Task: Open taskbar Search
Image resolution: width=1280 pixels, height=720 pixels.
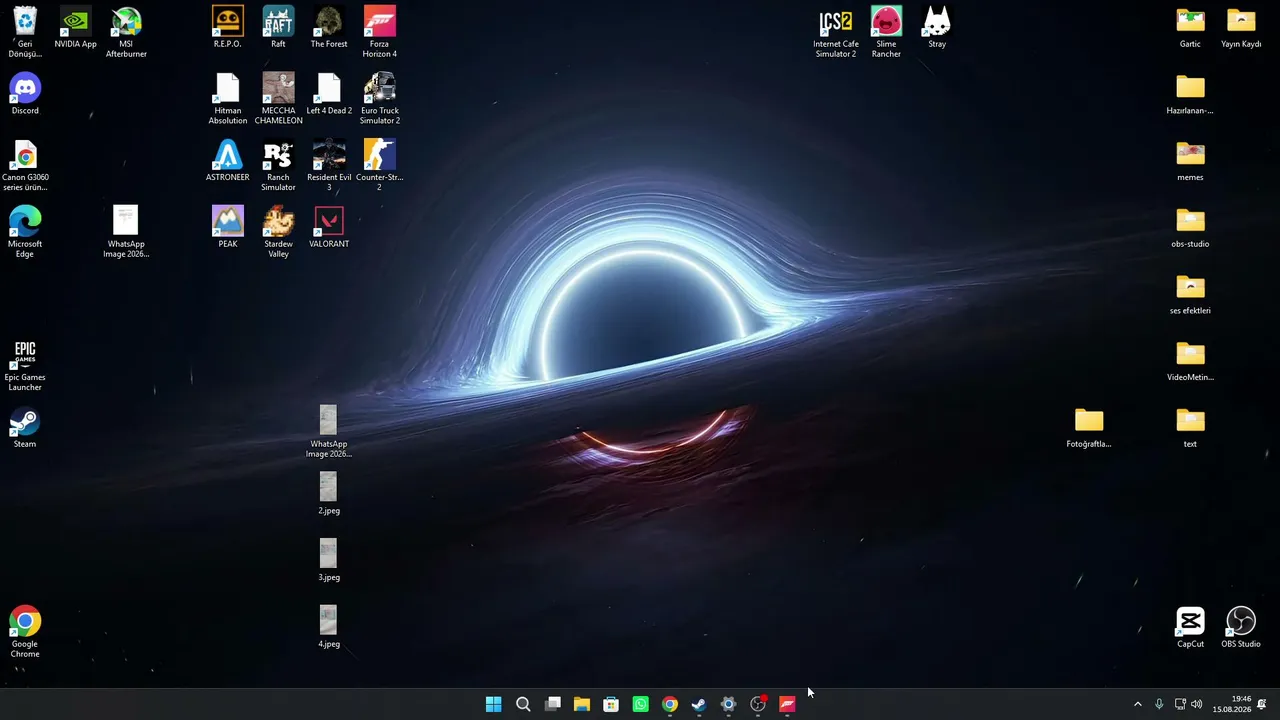Action: 523,704
